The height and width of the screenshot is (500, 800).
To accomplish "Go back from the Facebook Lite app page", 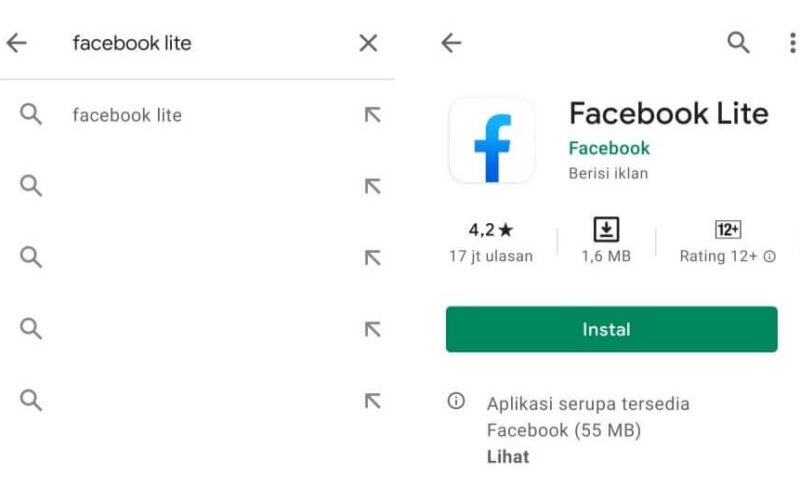I will (x=451, y=43).
